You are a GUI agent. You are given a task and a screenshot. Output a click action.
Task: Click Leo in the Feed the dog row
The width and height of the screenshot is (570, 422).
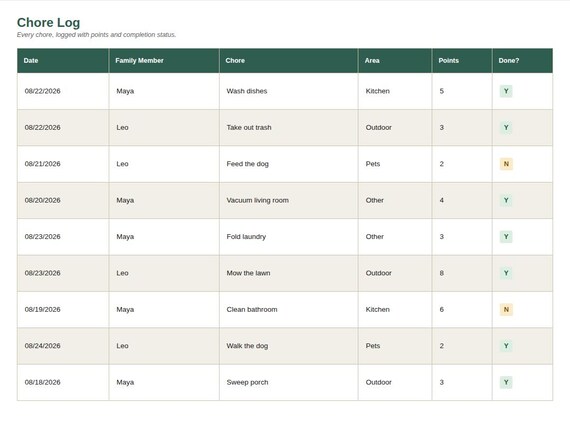122,164
